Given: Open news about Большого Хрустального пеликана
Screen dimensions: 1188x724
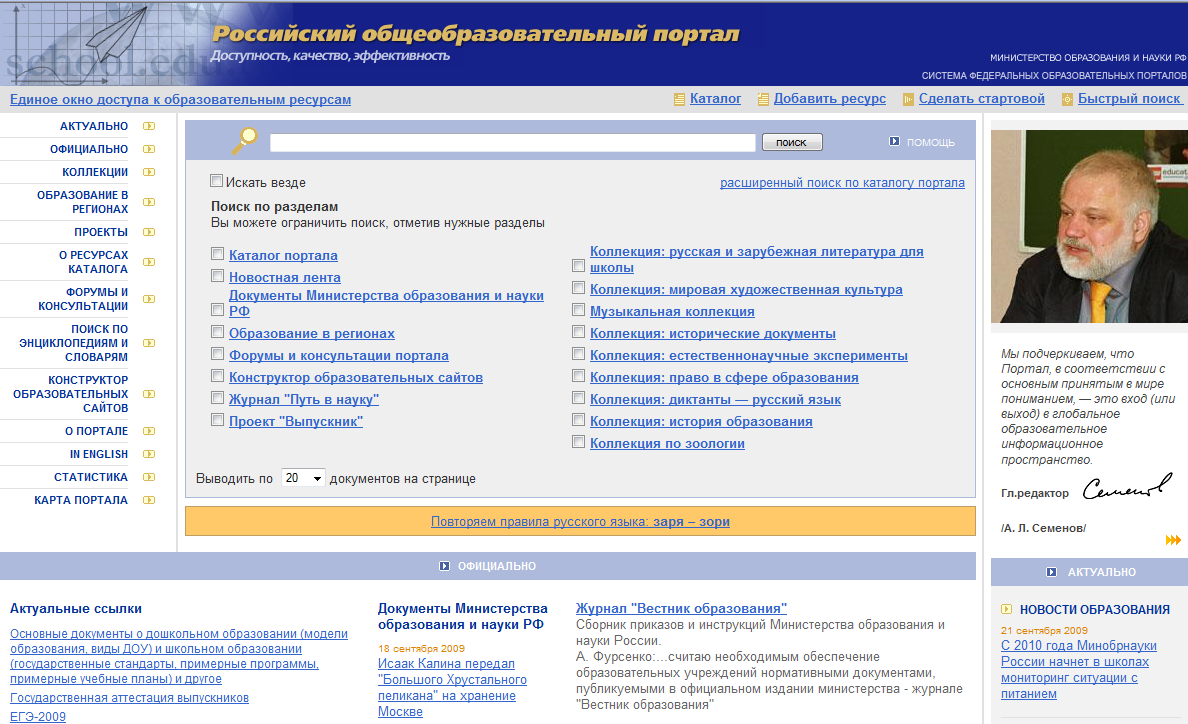Looking at the screenshot, I should pyautogui.click(x=452, y=688).
